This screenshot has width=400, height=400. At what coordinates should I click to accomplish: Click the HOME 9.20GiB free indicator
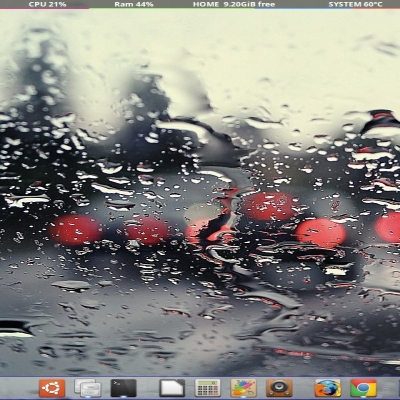[x=234, y=4]
